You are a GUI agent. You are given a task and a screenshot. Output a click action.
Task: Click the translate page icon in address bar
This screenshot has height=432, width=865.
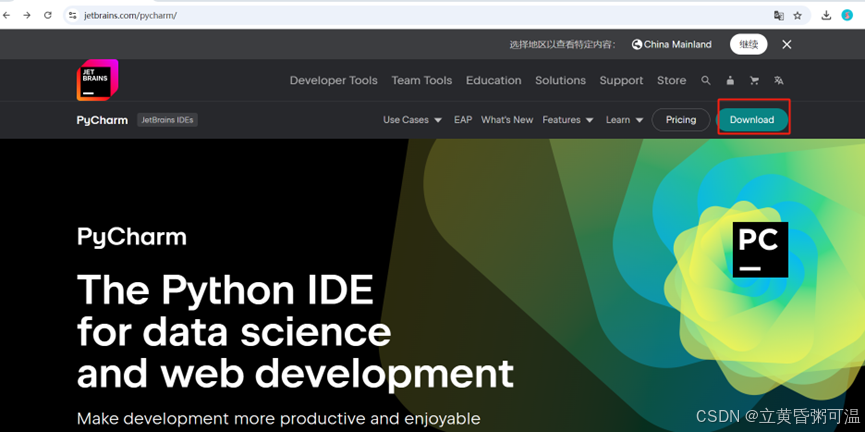point(779,15)
